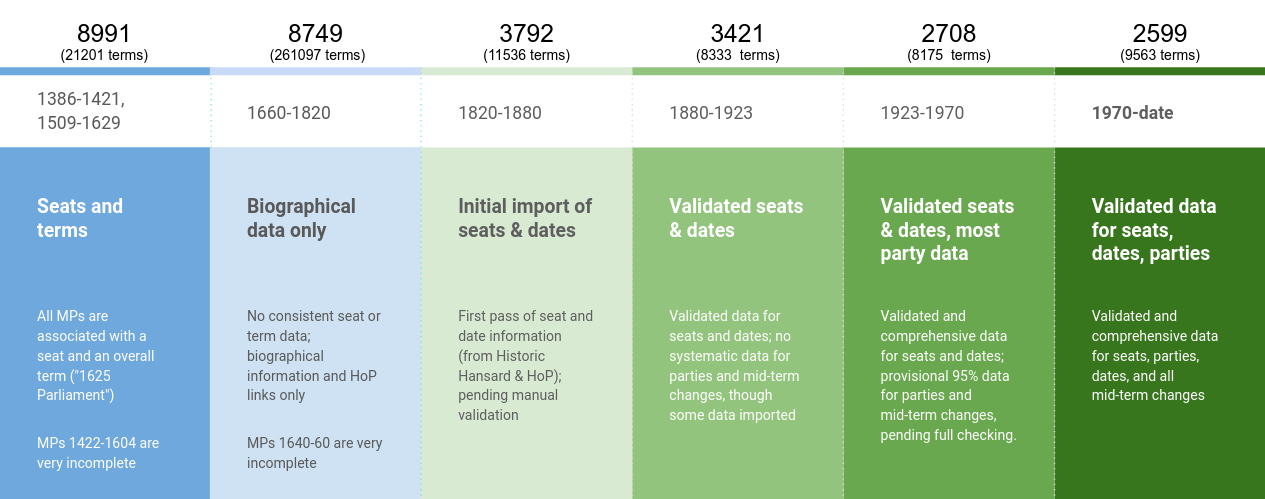The width and height of the screenshot is (1265, 499).
Task: Click the 2708 total number
Action: pyautogui.click(x=949, y=34)
